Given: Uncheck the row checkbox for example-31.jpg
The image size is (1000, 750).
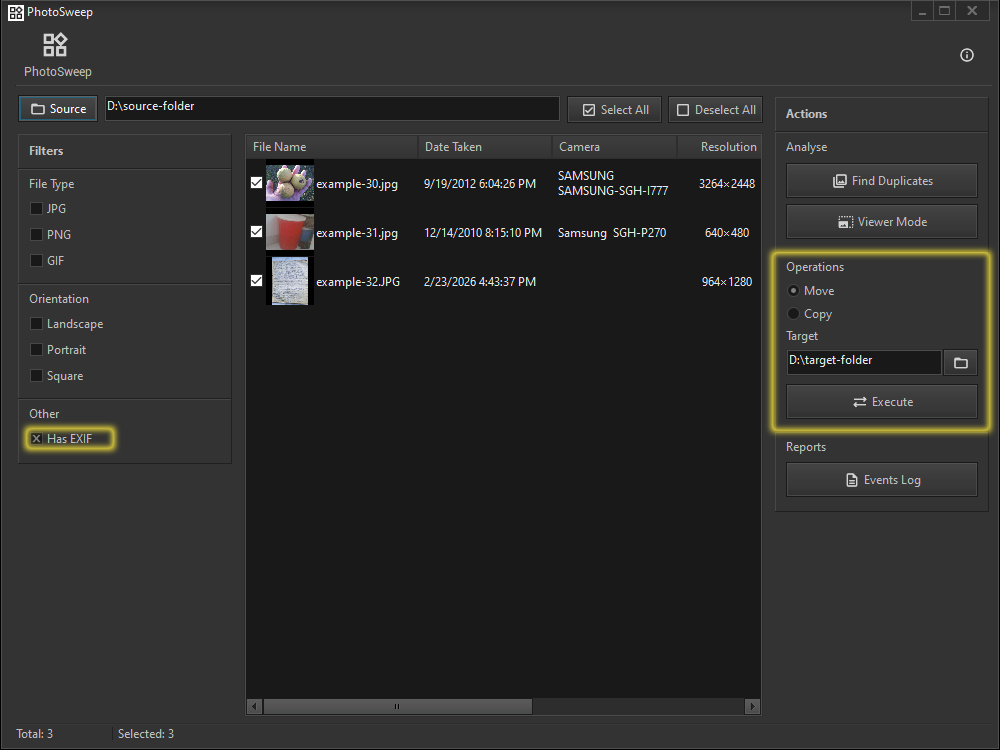Looking at the screenshot, I should (x=256, y=231).
